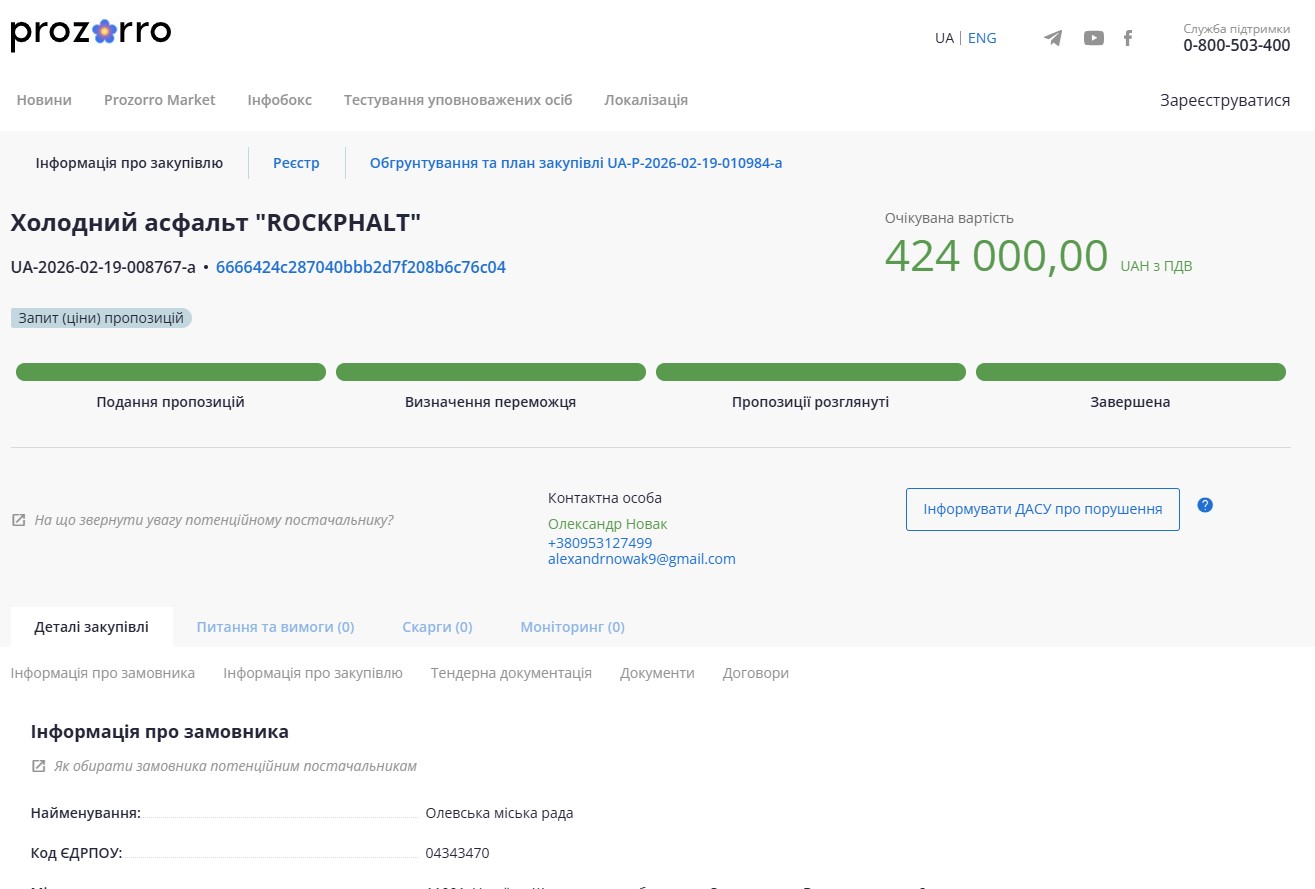This screenshot has width=1315, height=889.
Task: Open the Telegram channel icon
Action: tap(1053, 38)
